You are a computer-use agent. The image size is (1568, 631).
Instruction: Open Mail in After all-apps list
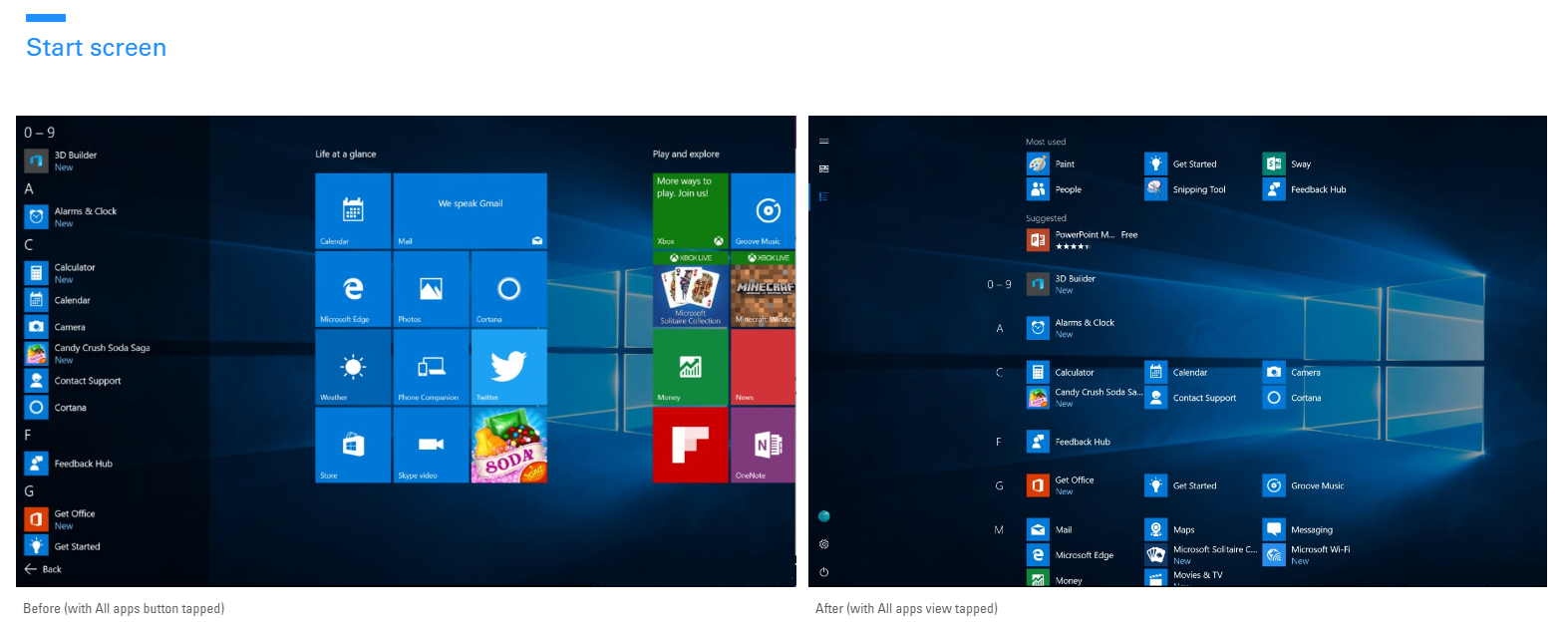pyautogui.click(x=1050, y=529)
